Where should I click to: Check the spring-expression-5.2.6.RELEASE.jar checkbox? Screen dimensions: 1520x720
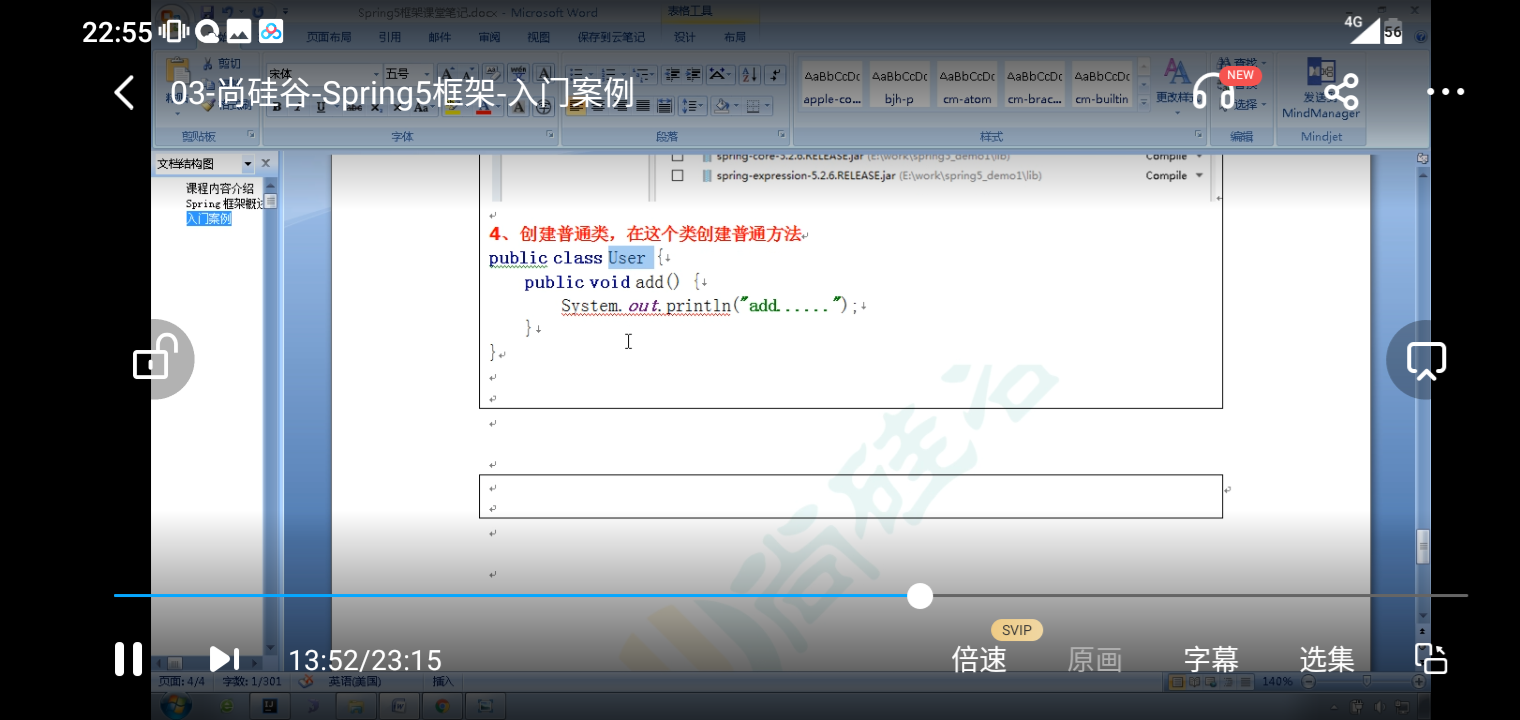(677, 176)
